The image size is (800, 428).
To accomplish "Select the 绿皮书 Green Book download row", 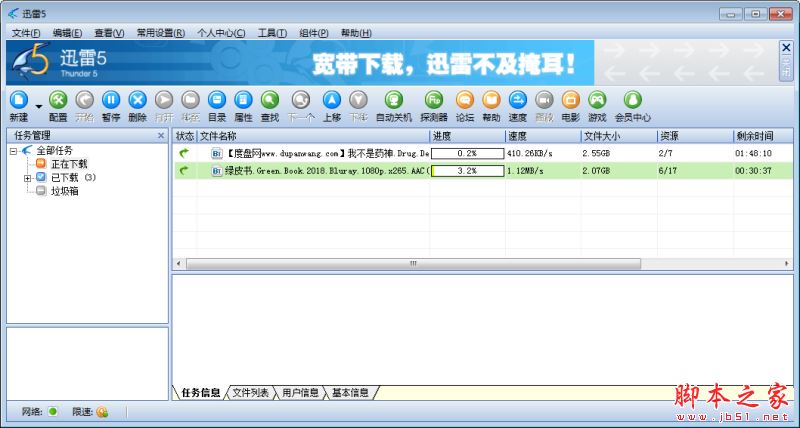I will (x=483, y=171).
